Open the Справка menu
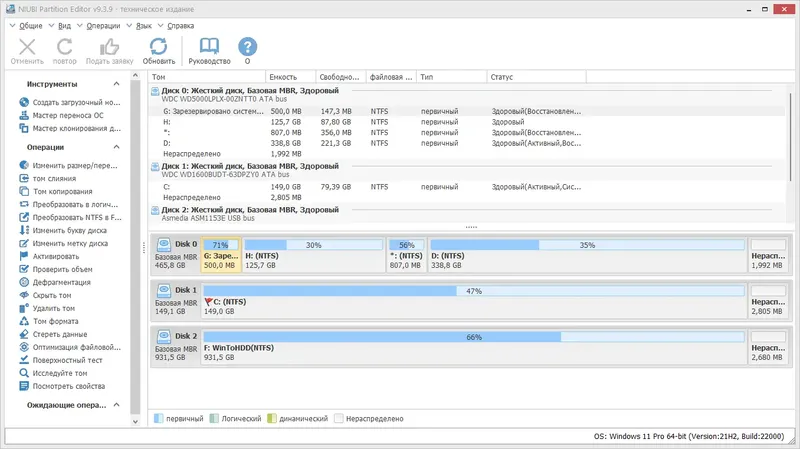The image size is (800, 449). pyautogui.click(x=181, y=26)
